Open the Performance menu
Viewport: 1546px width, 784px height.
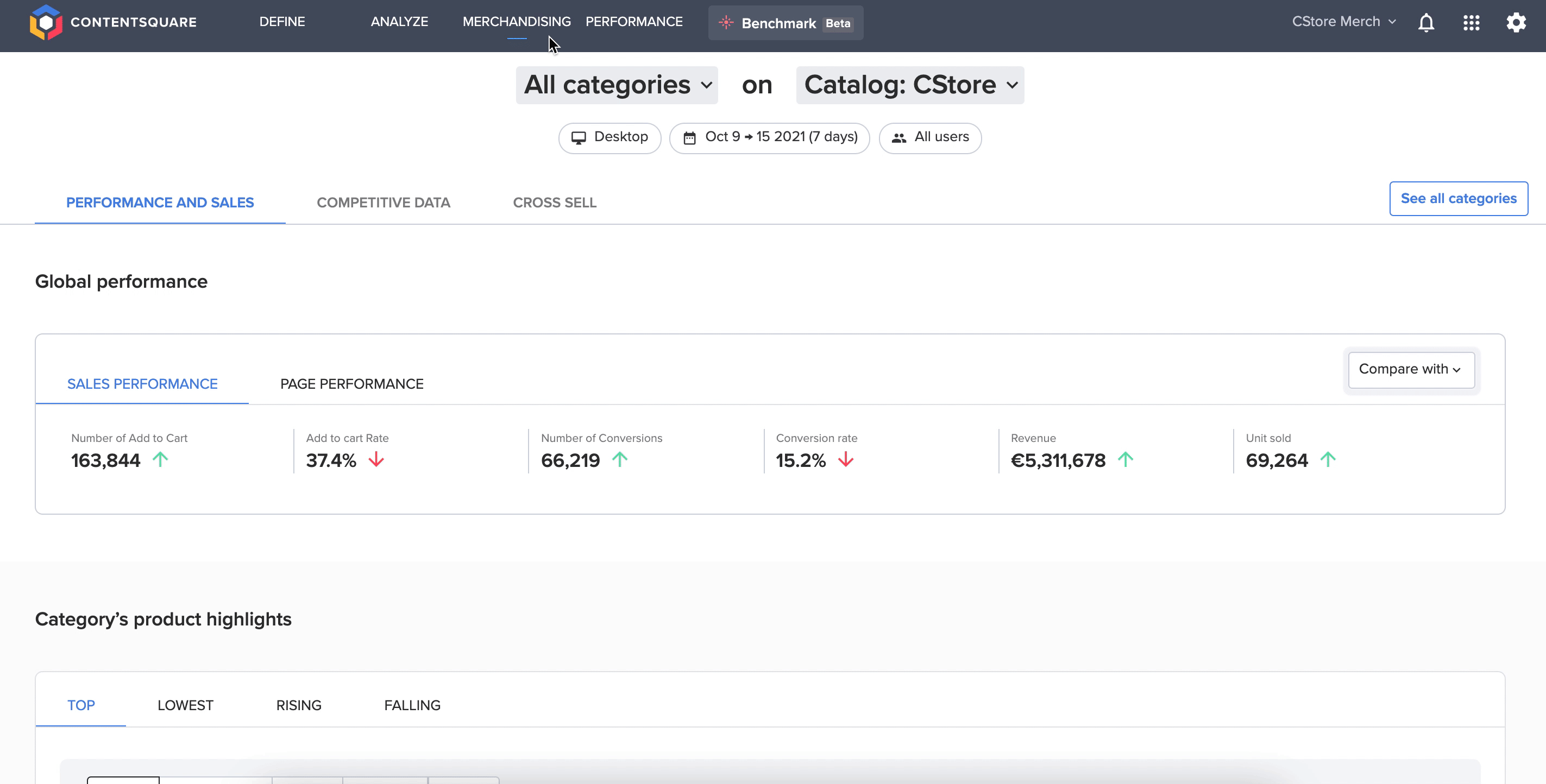[634, 22]
